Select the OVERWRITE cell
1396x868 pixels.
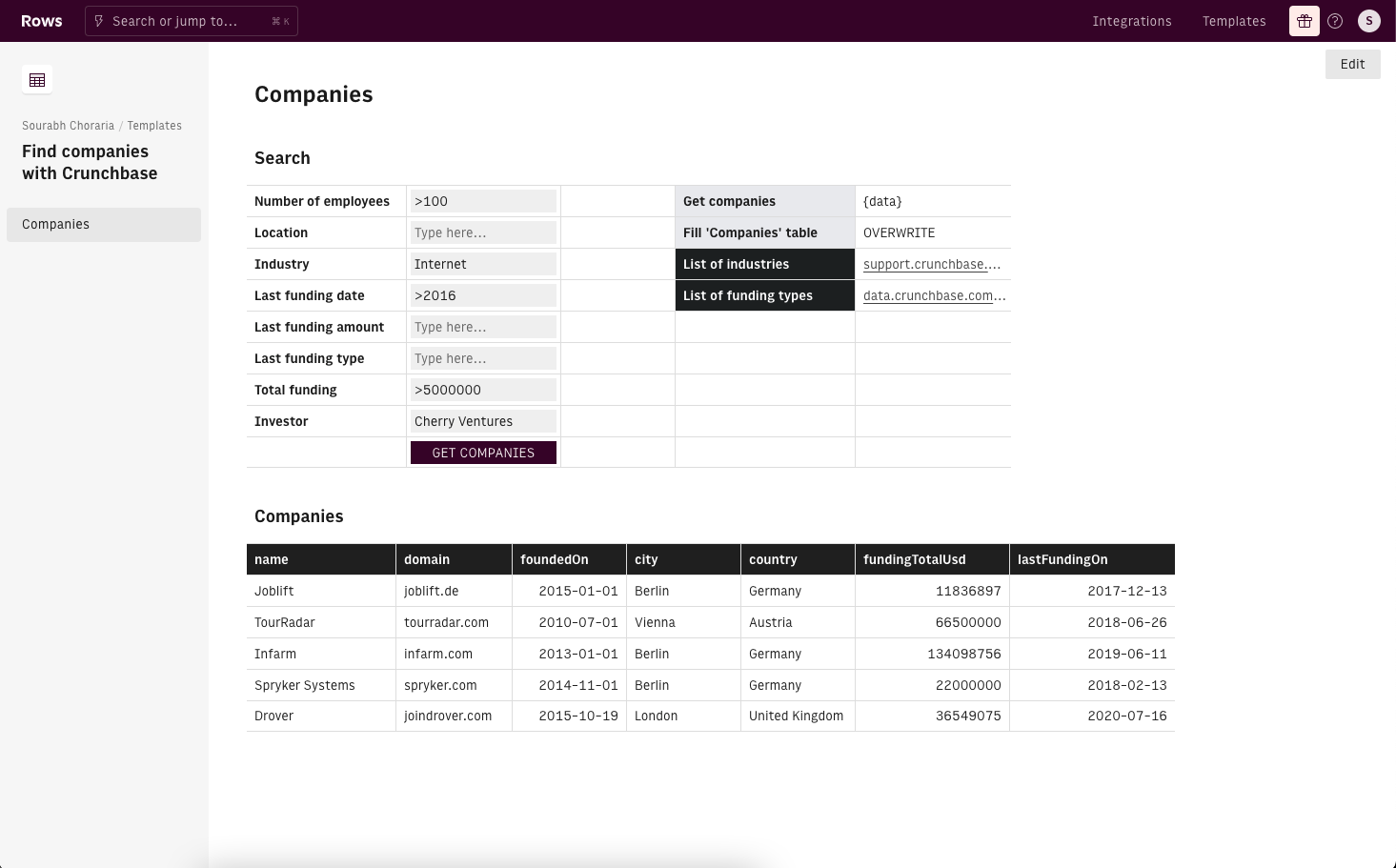pyautogui.click(x=933, y=232)
